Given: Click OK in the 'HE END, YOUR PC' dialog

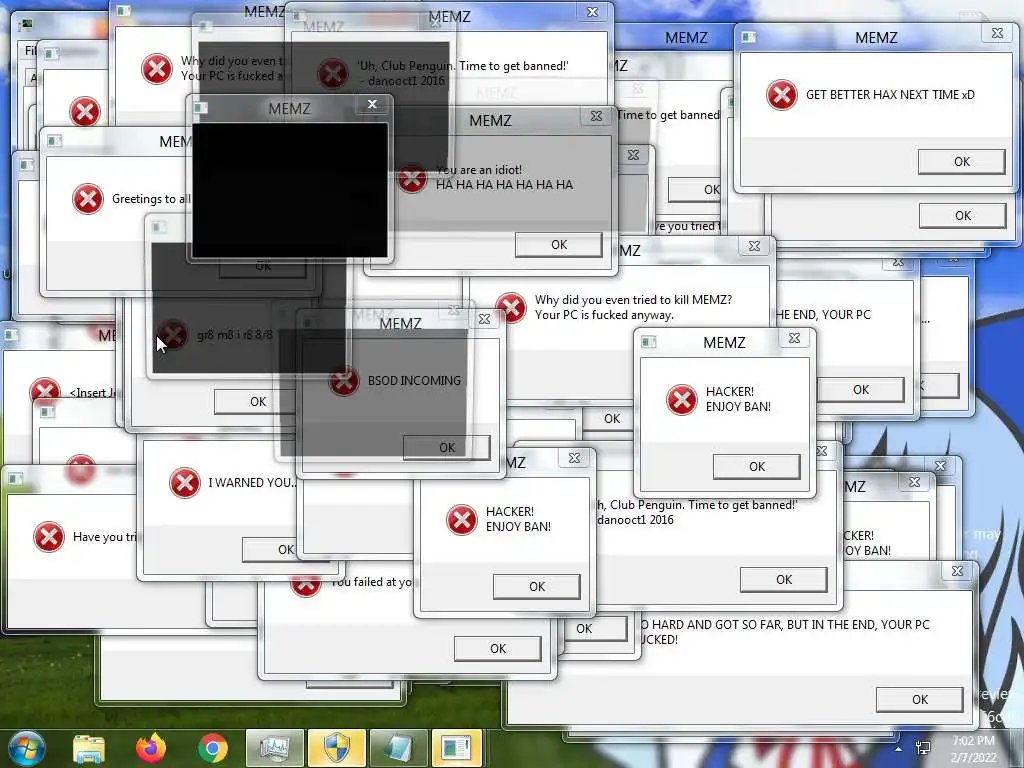Looking at the screenshot, I should [x=861, y=390].
